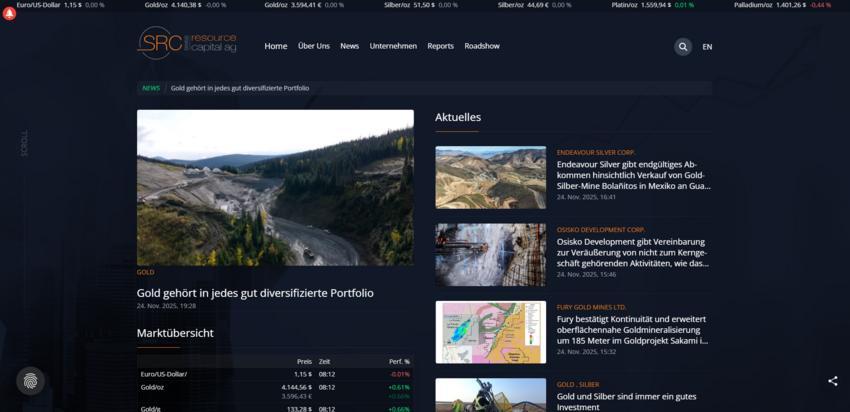Open Endeavour Silver Bolañitos sale headline
The width and height of the screenshot is (850, 412).
click(x=634, y=175)
